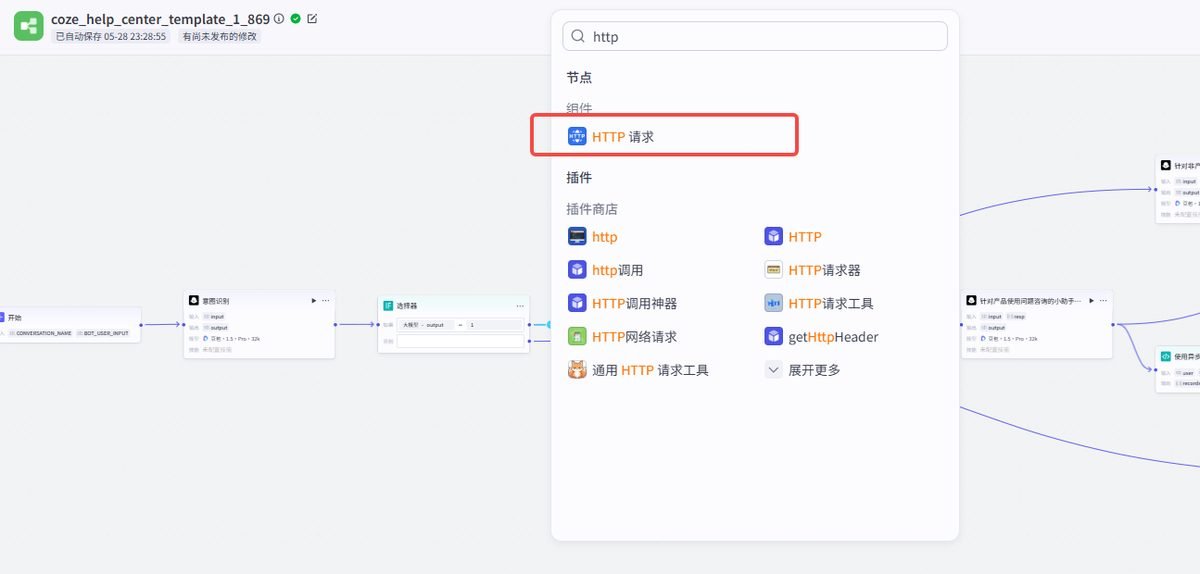Edit the workflow name via pencil icon
Screen dimensions: 1200x574
point(312,19)
